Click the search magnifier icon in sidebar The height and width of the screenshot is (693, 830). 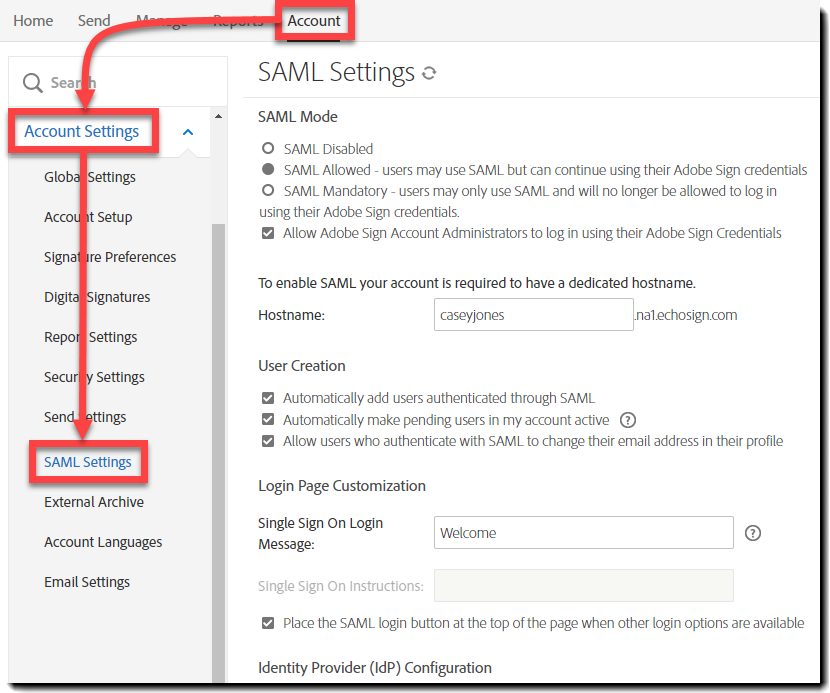(33, 83)
